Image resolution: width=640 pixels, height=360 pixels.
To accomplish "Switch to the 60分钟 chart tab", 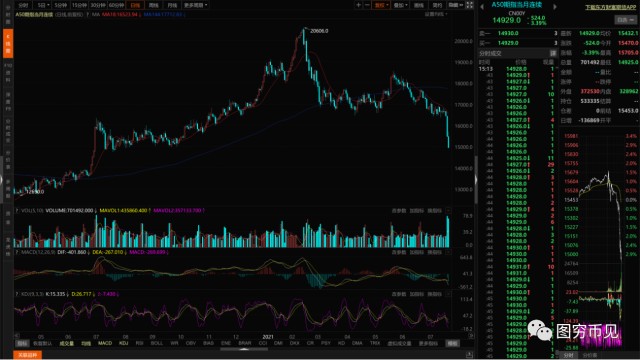I will (x=116, y=5).
